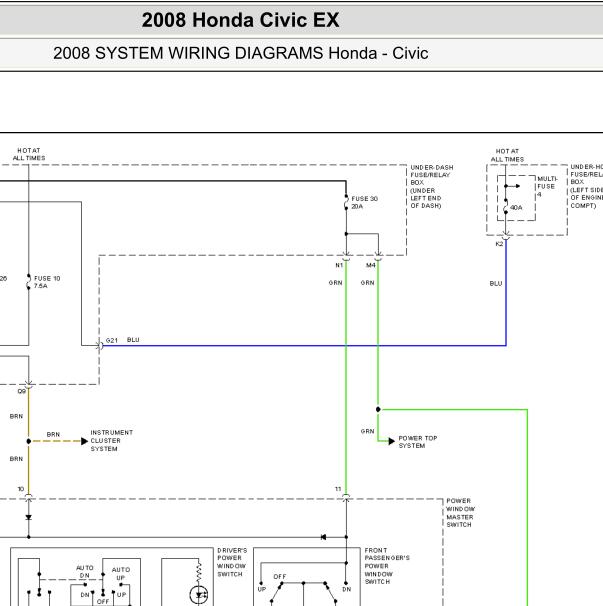Screen dimensions: 603x606
Task: Select the "POWER TOP SYSTEM" label
Action: click(417, 442)
